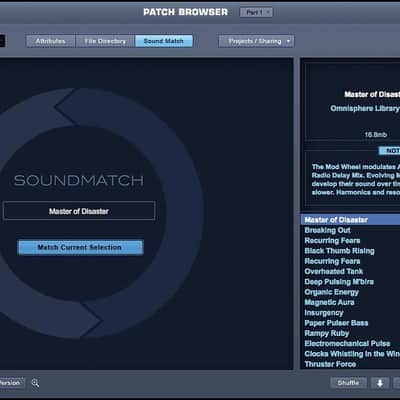Image resolution: width=400 pixels, height=400 pixels.
Task: Select Thruster Force patch
Action: [x=350, y=364]
